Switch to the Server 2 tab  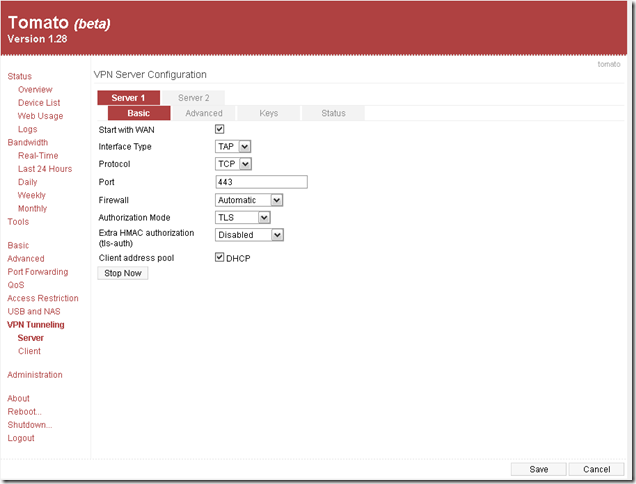pyautogui.click(x=193, y=98)
